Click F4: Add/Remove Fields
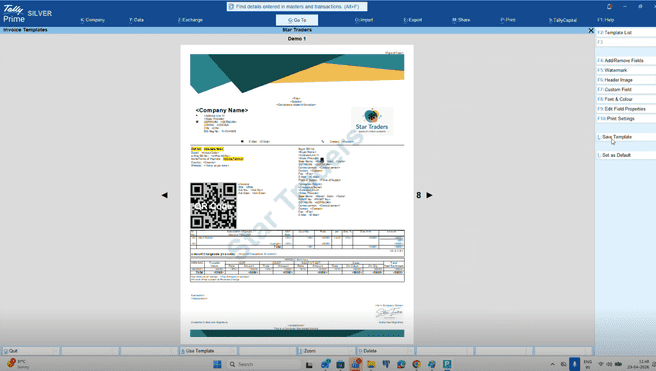The image size is (656, 371). pyautogui.click(x=626, y=61)
